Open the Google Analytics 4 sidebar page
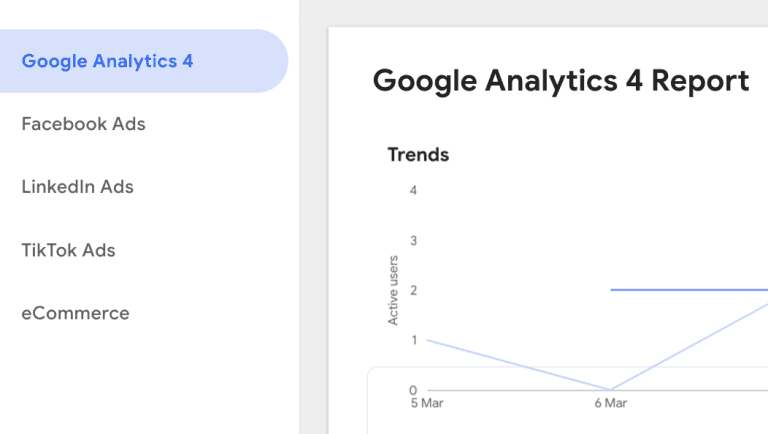This screenshot has height=434, width=768. tap(107, 61)
